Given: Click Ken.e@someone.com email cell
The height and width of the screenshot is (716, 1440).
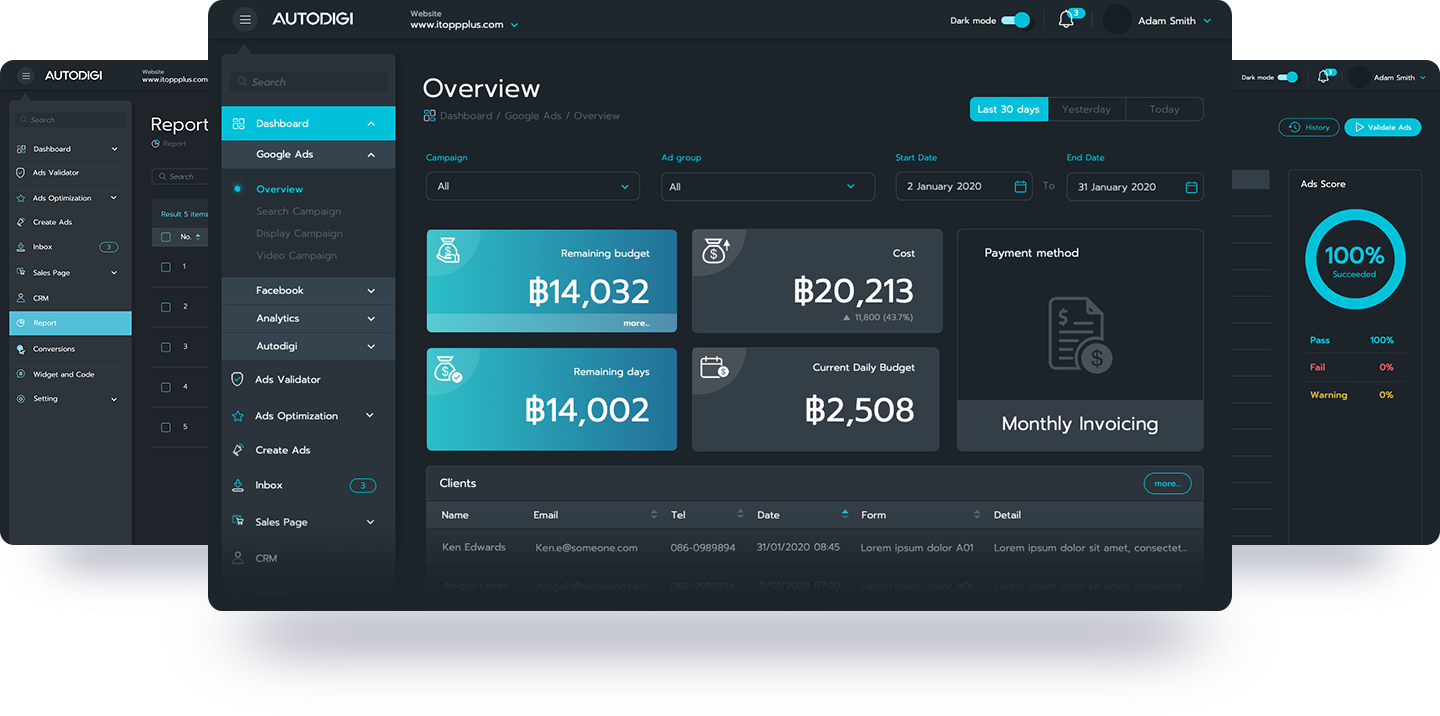Looking at the screenshot, I should point(586,548).
